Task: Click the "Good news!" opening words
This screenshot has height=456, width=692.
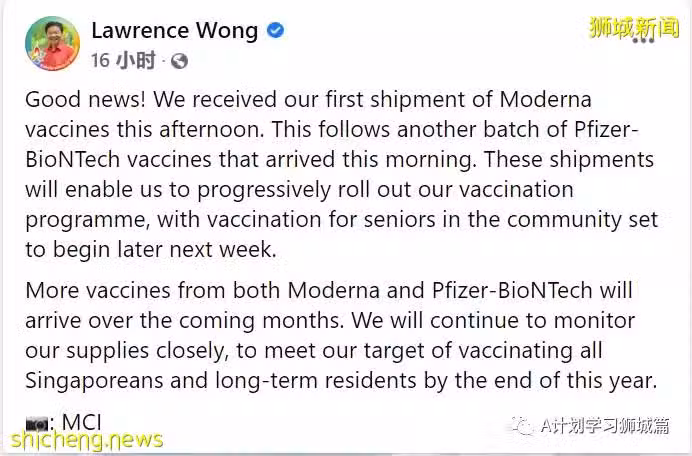Action: (x=86, y=99)
